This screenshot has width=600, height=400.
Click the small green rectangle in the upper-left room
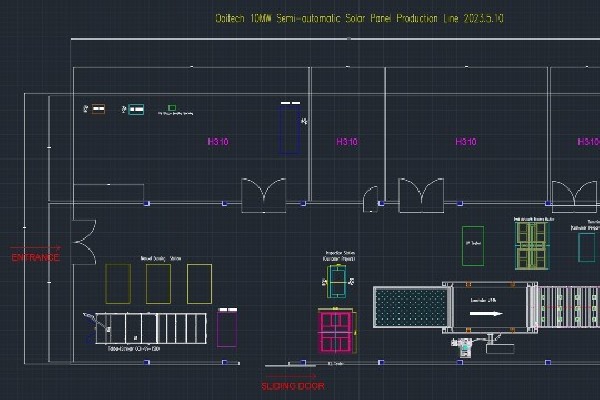[x=172, y=107]
